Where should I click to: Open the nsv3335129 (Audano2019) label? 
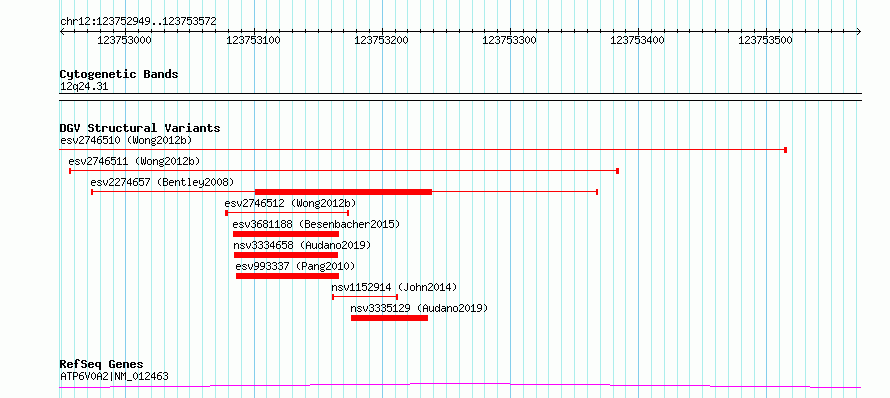(419, 308)
